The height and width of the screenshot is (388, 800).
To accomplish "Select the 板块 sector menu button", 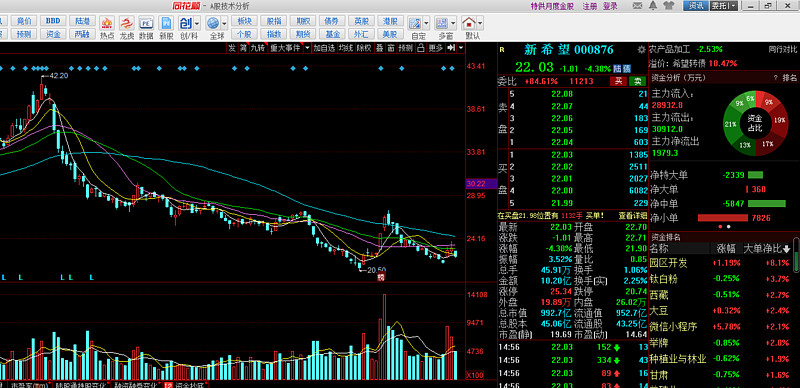I will (244, 21).
